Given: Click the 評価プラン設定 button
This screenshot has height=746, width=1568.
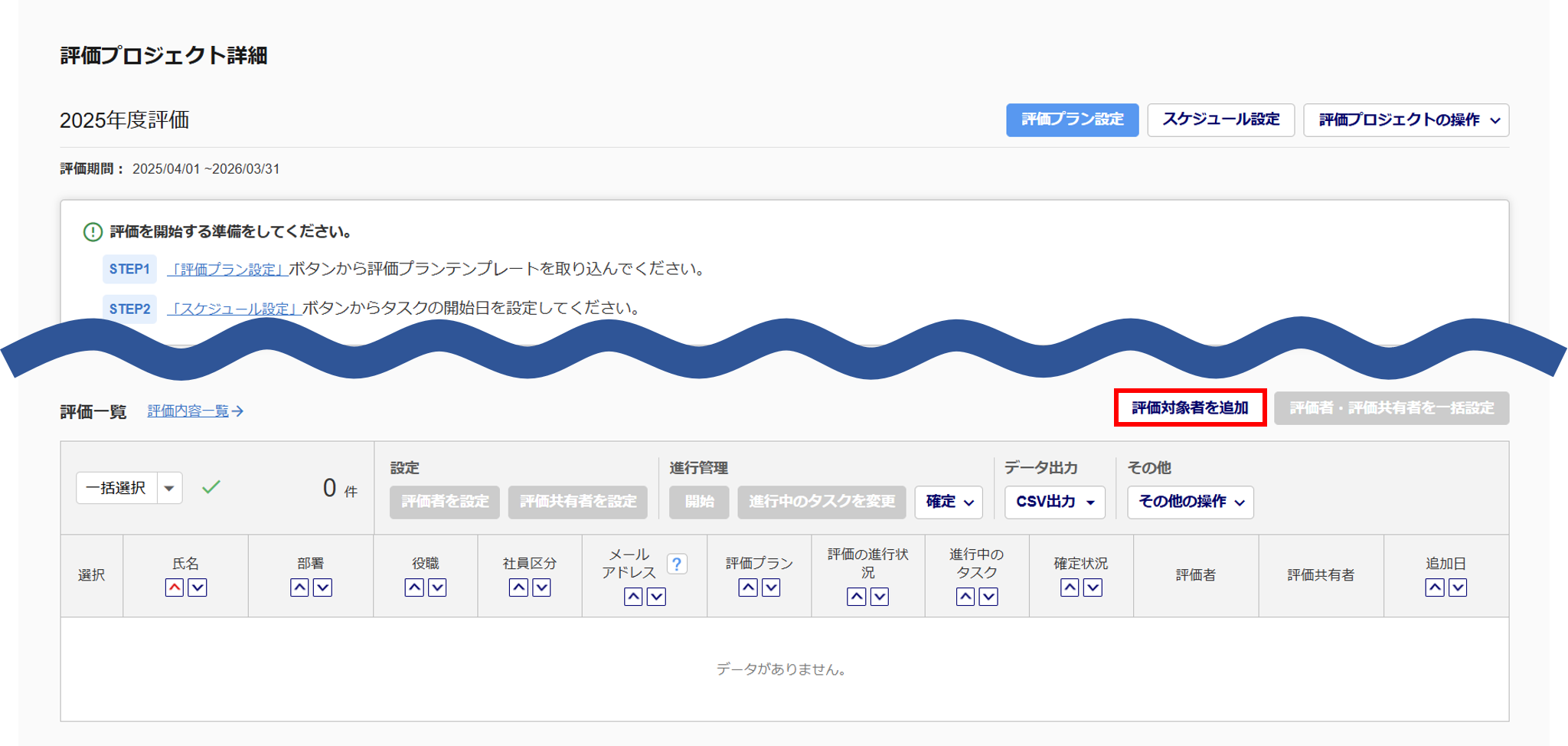Looking at the screenshot, I should 1072,120.
